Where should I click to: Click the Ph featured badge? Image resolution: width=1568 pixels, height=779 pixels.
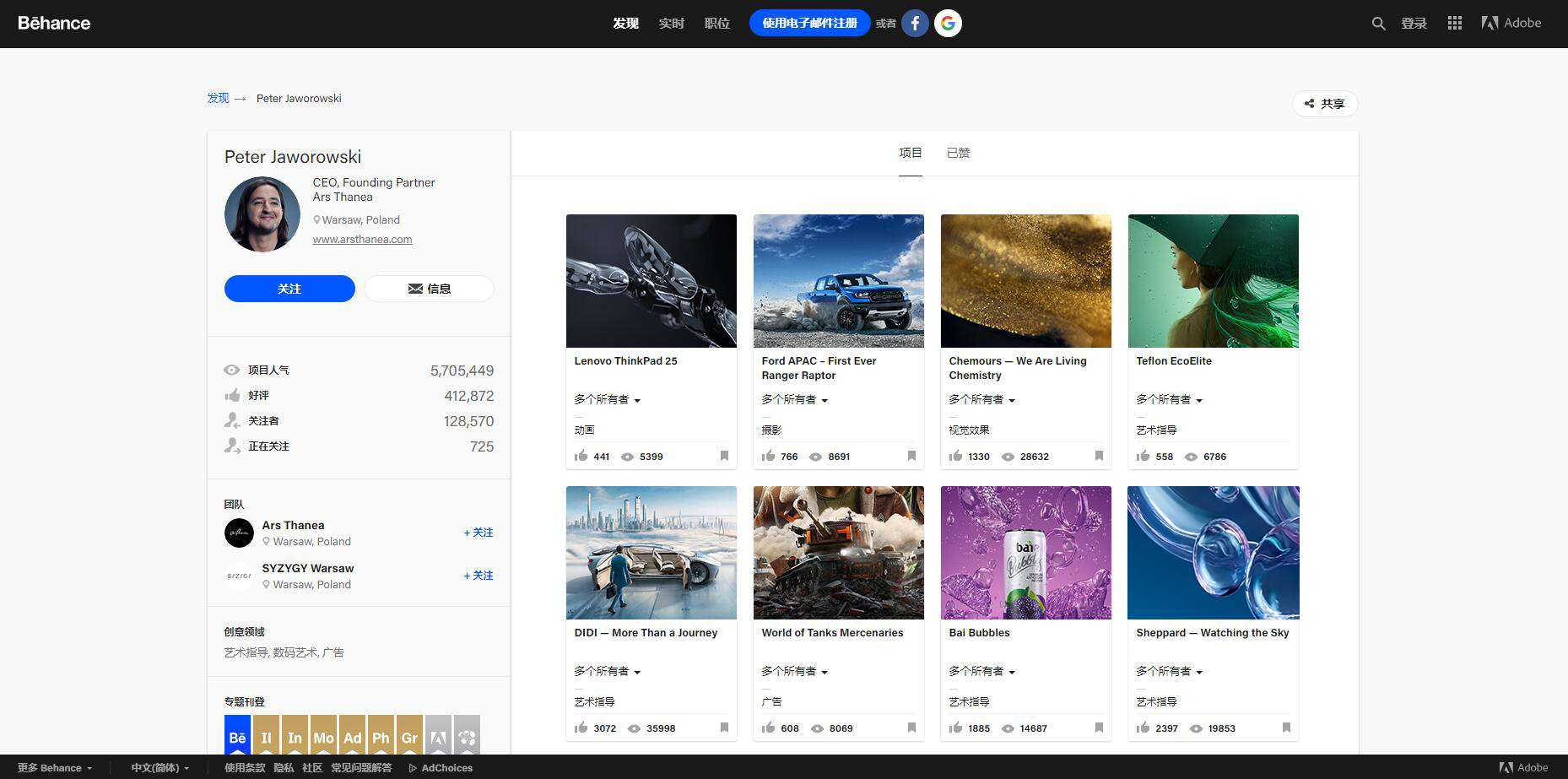[x=381, y=735]
